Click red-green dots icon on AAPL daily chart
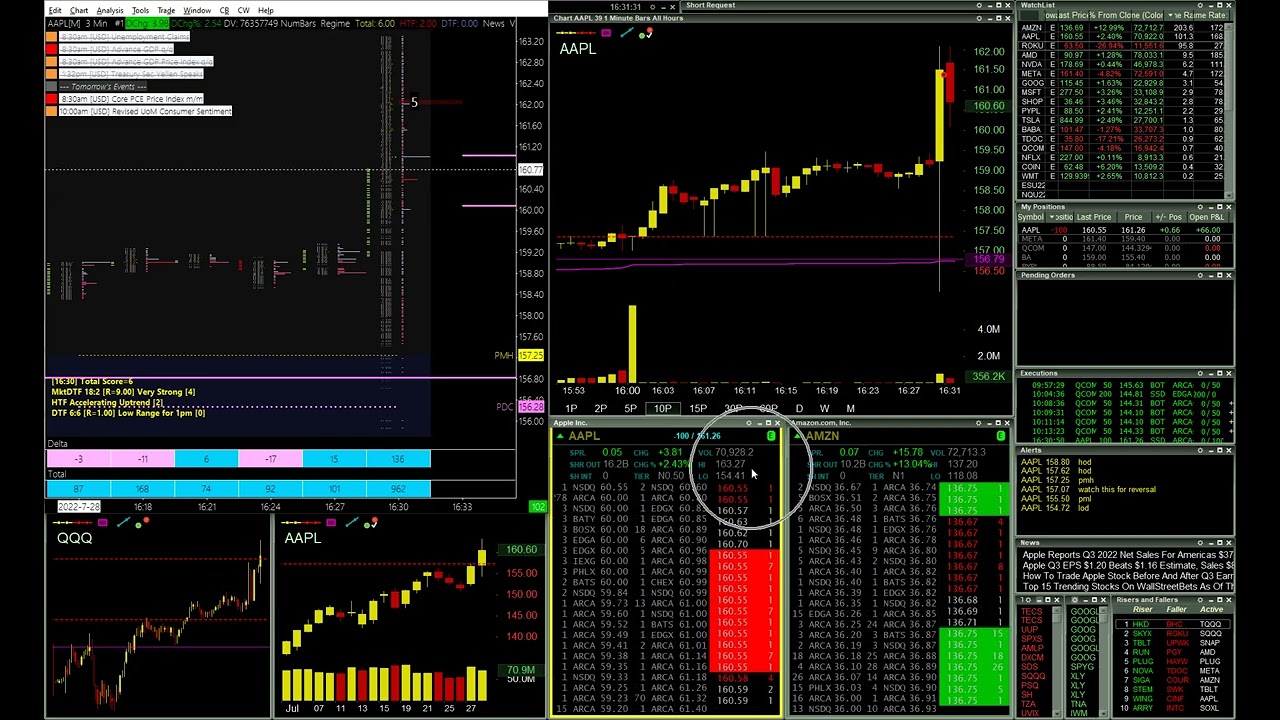1280x720 pixels. coord(372,523)
